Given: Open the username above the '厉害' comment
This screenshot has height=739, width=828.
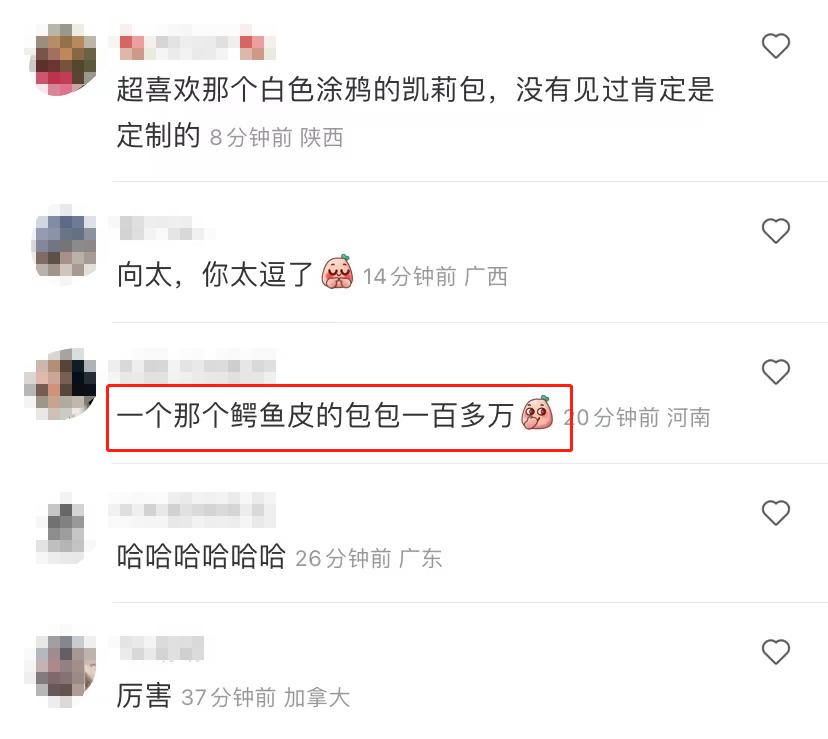Looking at the screenshot, I should pos(162,648).
